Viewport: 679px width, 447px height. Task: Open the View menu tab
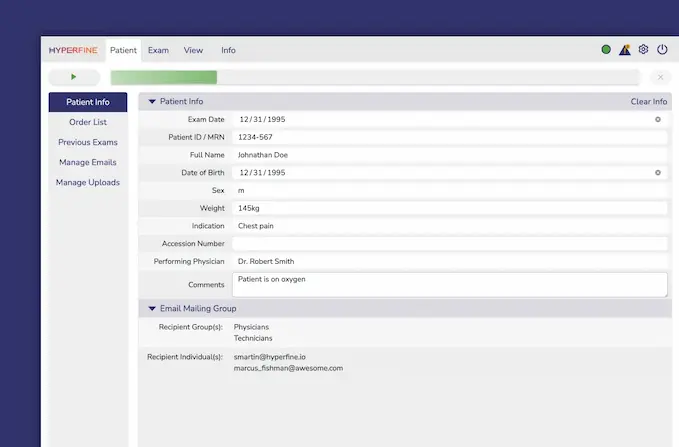click(193, 50)
